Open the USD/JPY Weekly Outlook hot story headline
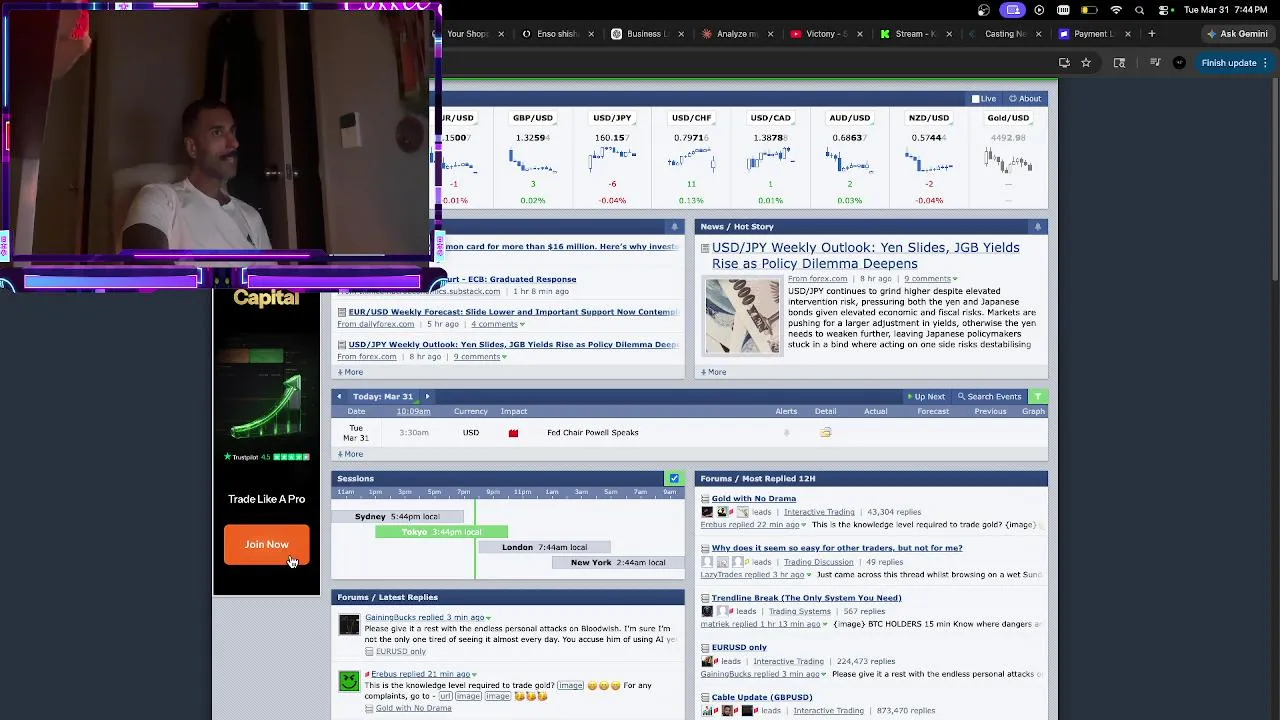Viewport: 1280px width, 720px height. coord(866,256)
